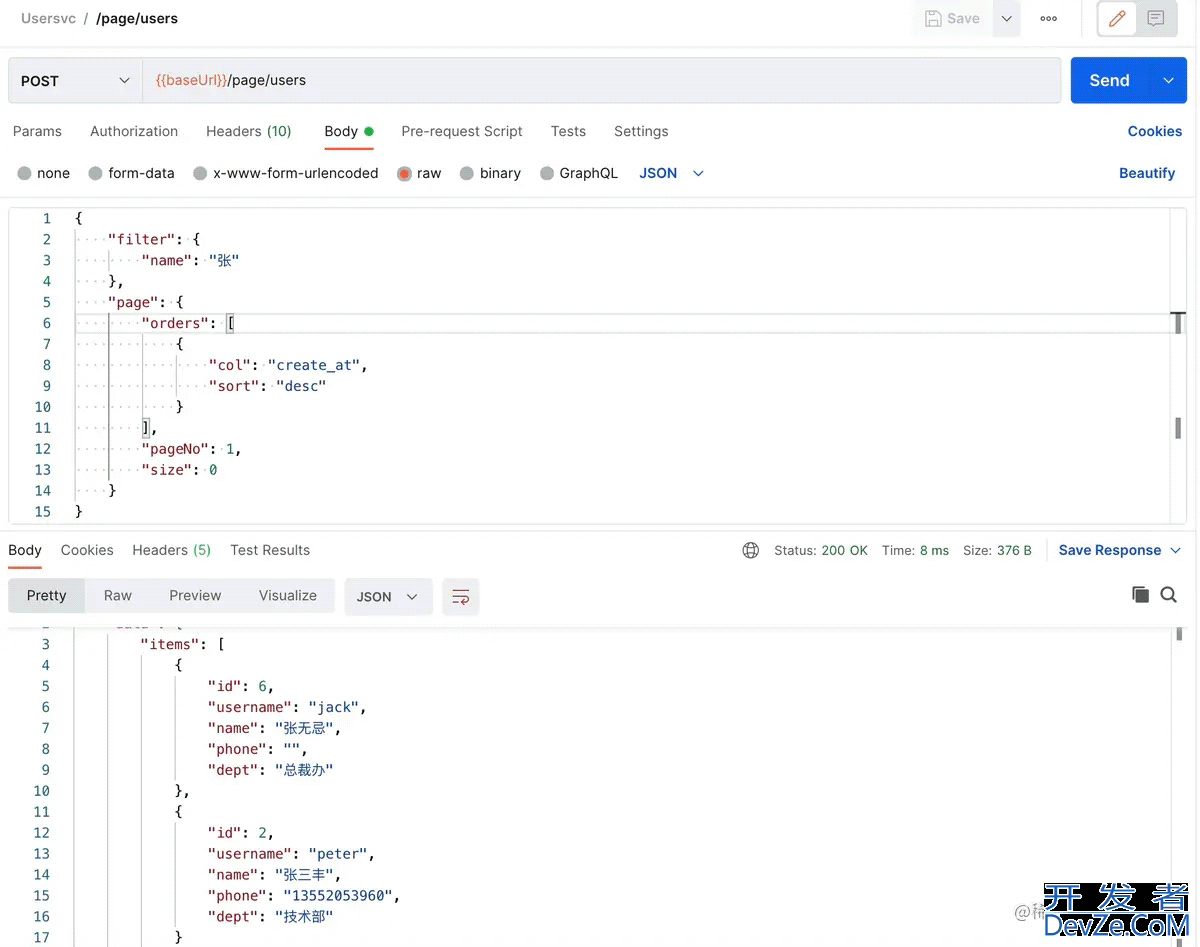Select the request Body tab
This screenshot has height=947, width=1200.
point(348,131)
